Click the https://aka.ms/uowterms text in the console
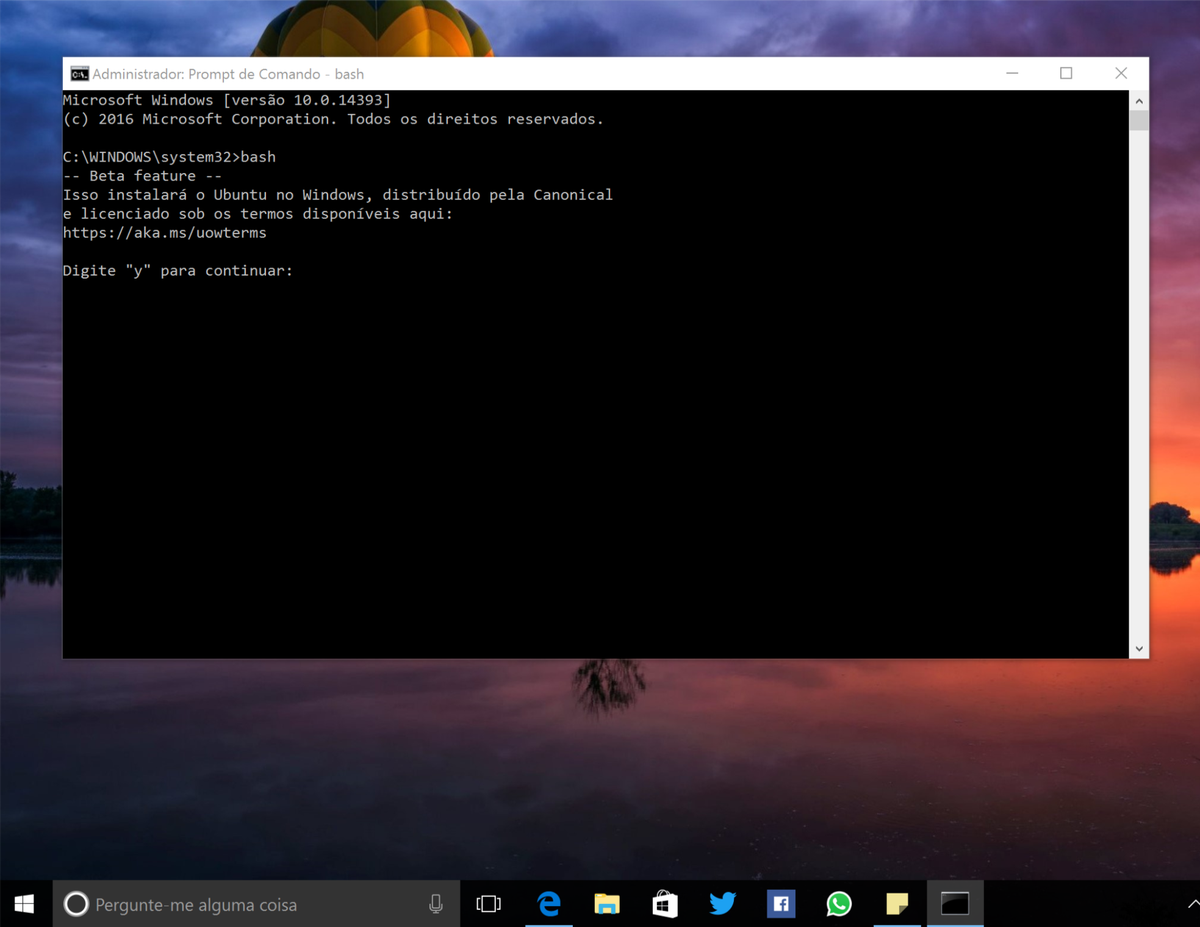This screenshot has width=1200, height=927. point(165,233)
